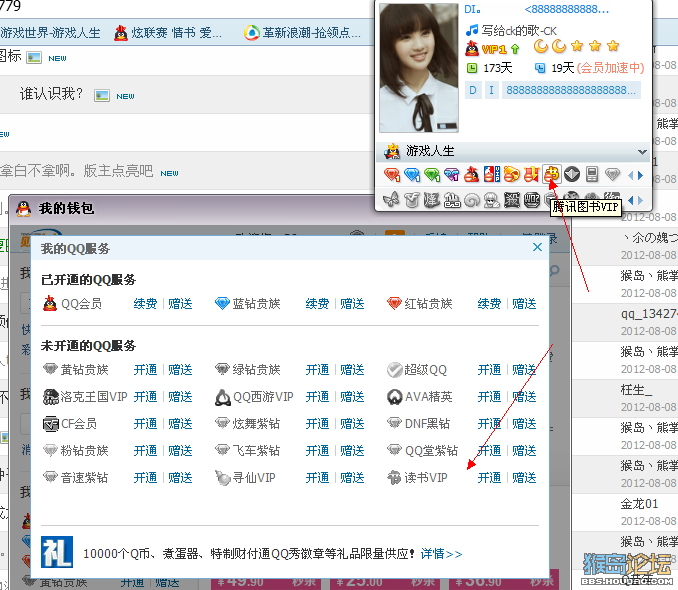Viewport: 678px width, 590px height.
Task: Open the 详情>> gift details link
Action: point(441,554)
